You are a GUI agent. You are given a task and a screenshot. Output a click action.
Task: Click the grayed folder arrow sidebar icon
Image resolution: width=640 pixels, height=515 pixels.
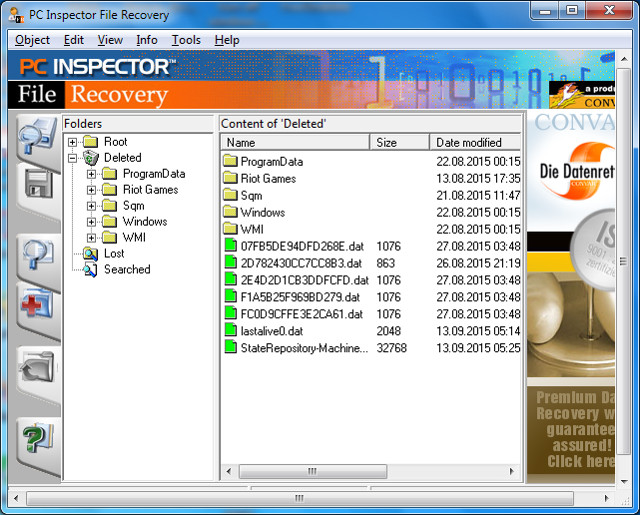(38, 371)
